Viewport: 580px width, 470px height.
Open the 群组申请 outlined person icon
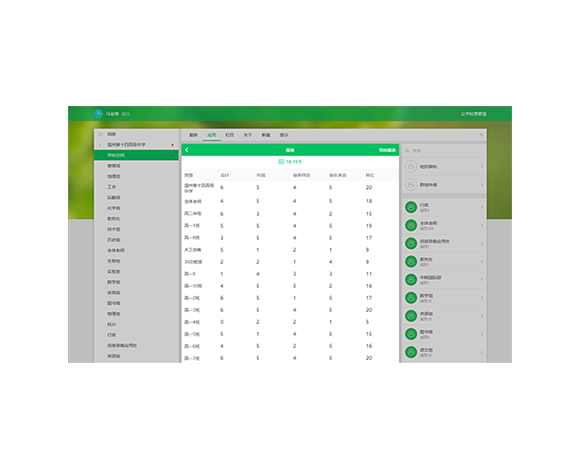coord(411,185)
